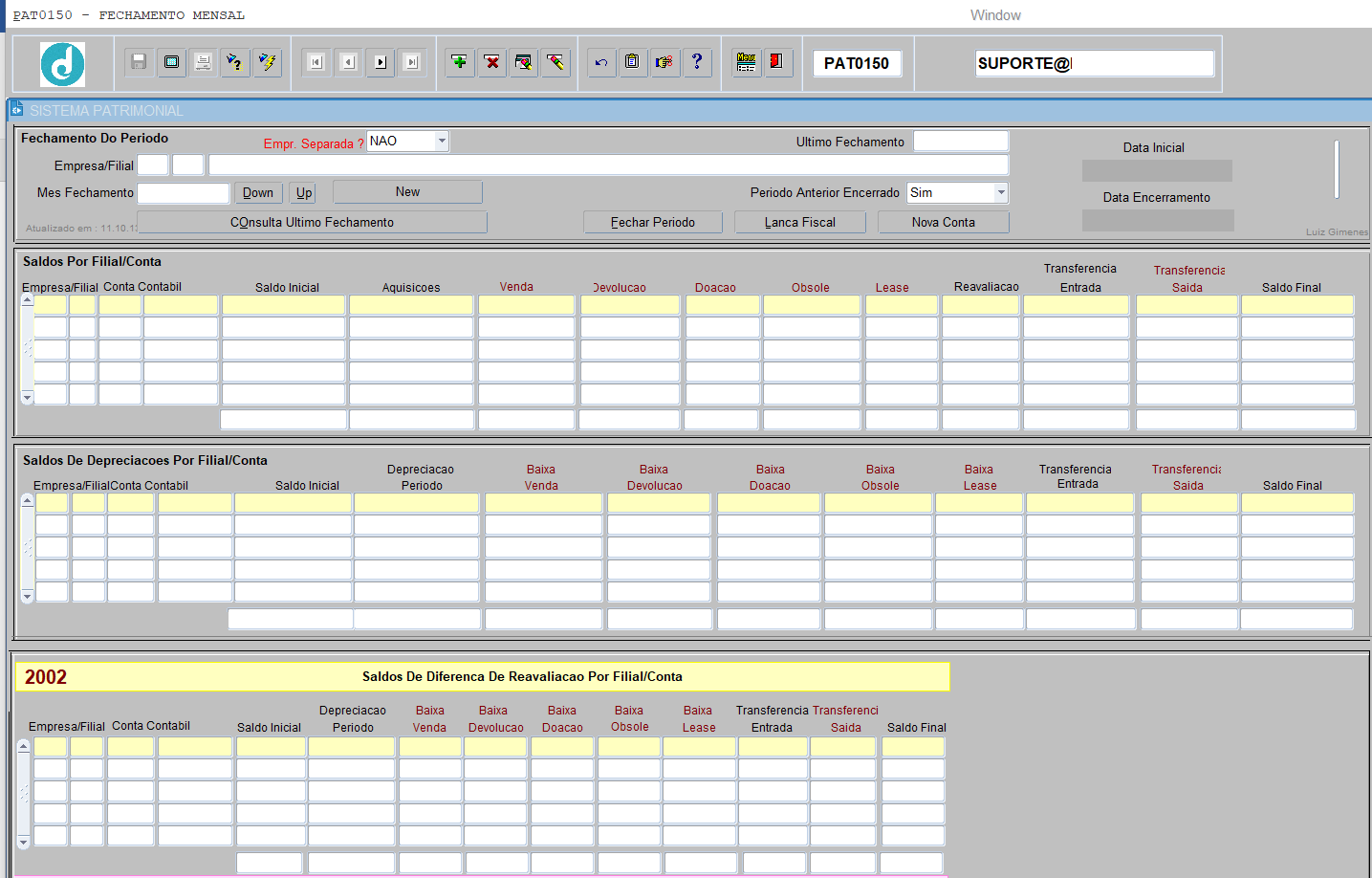
Task: Click up arrow of Saldos De Depreciacoes scrollbar
Action: tap(27, 499)
